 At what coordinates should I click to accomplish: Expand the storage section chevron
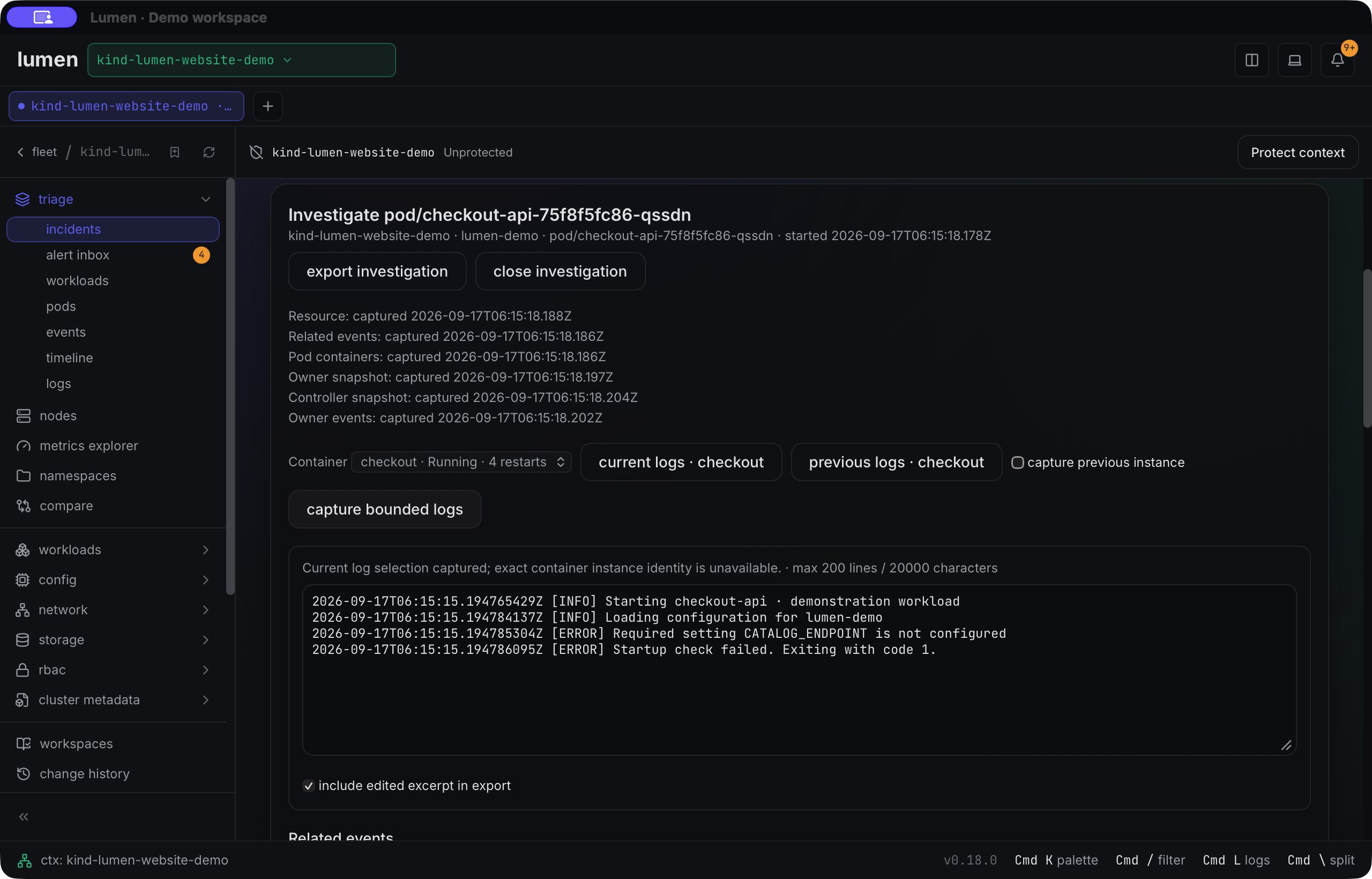[x=205, y=640]
